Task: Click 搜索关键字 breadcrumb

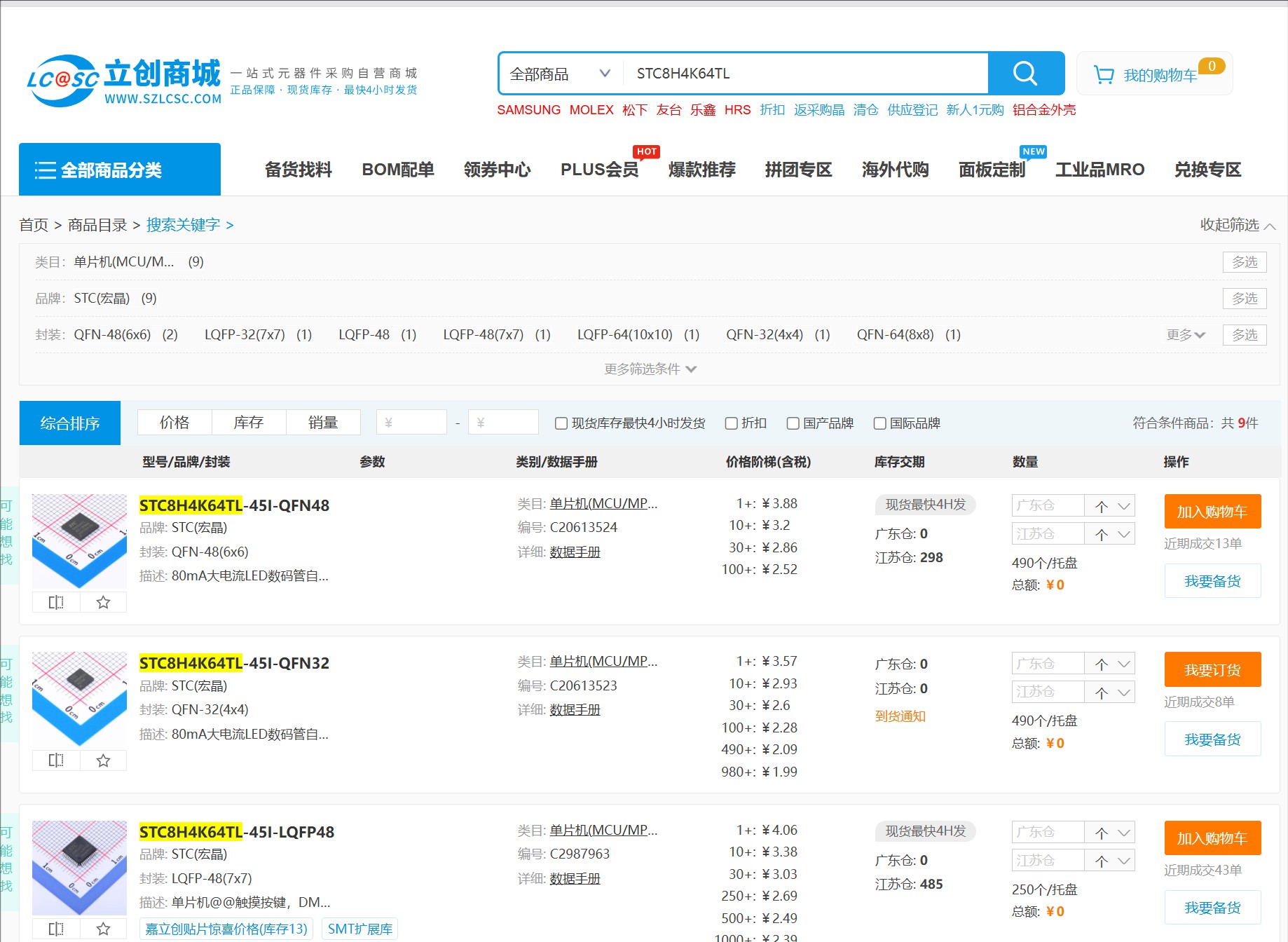Action: 183,225
